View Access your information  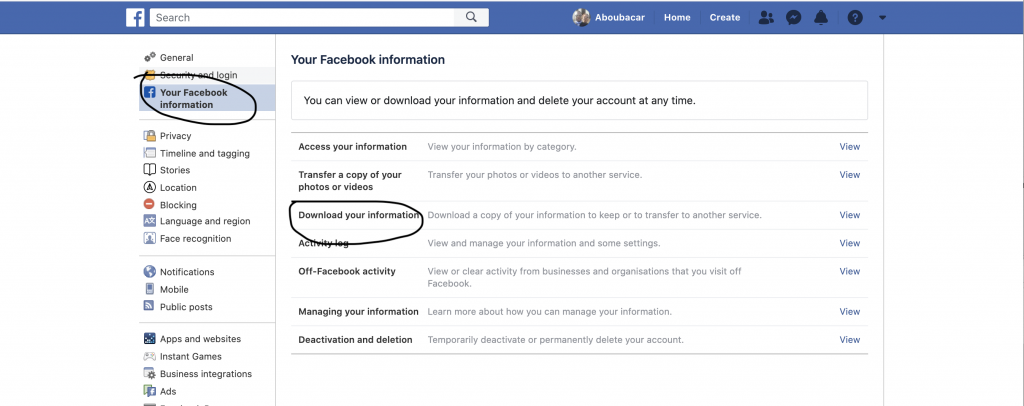point(850,147)
